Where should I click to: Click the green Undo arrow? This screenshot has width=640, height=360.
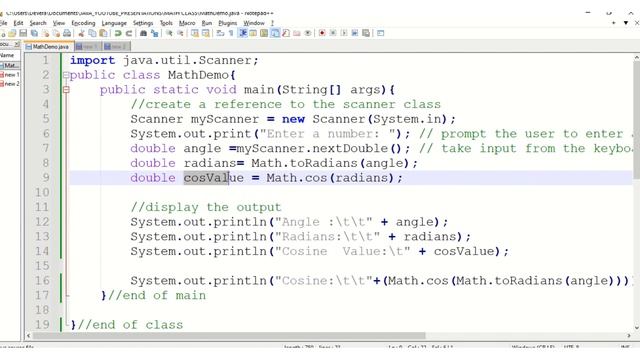[118, 33]
